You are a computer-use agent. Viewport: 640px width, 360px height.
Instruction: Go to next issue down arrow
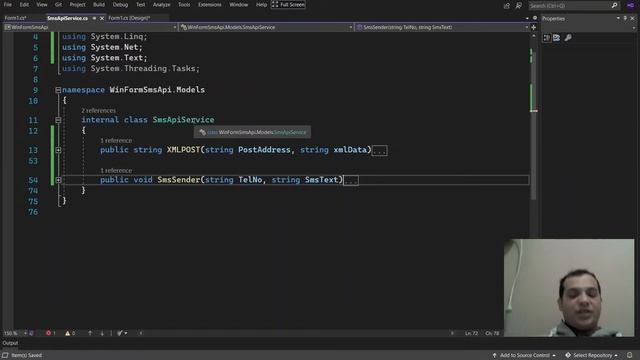(x=102, y=333)
